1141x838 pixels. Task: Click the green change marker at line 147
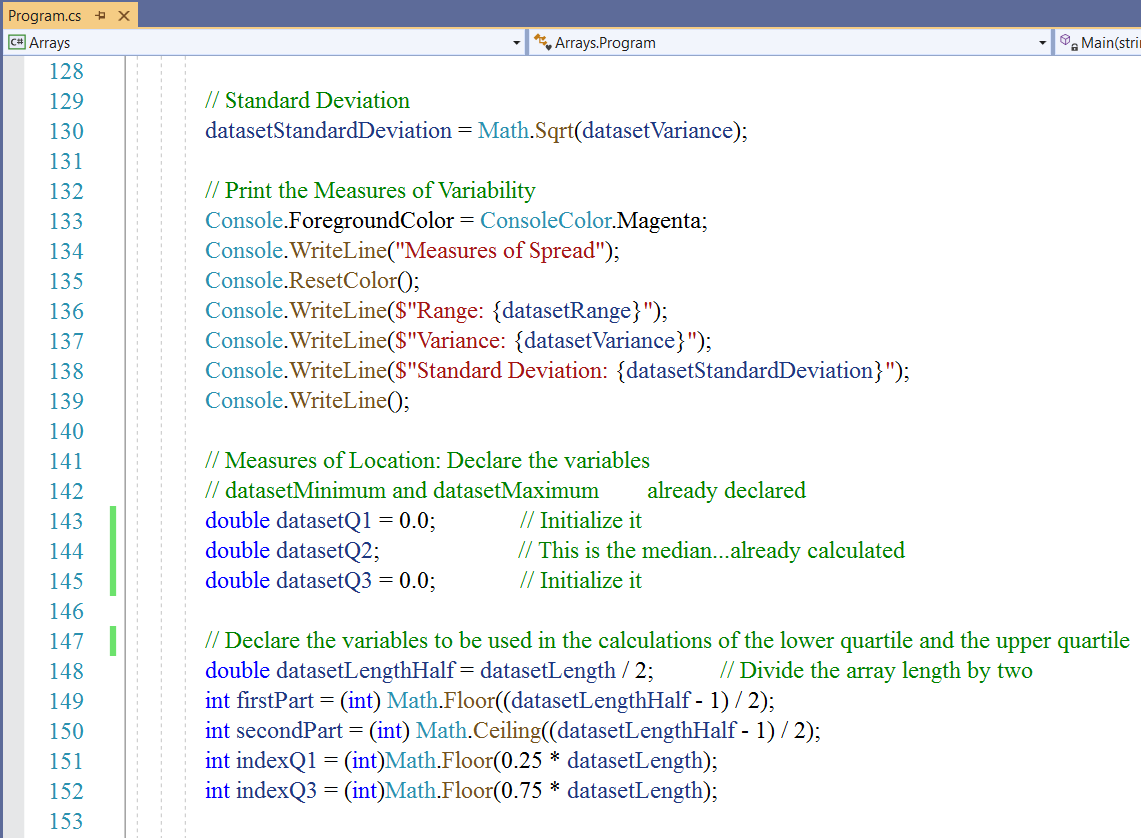coord(113,641)
